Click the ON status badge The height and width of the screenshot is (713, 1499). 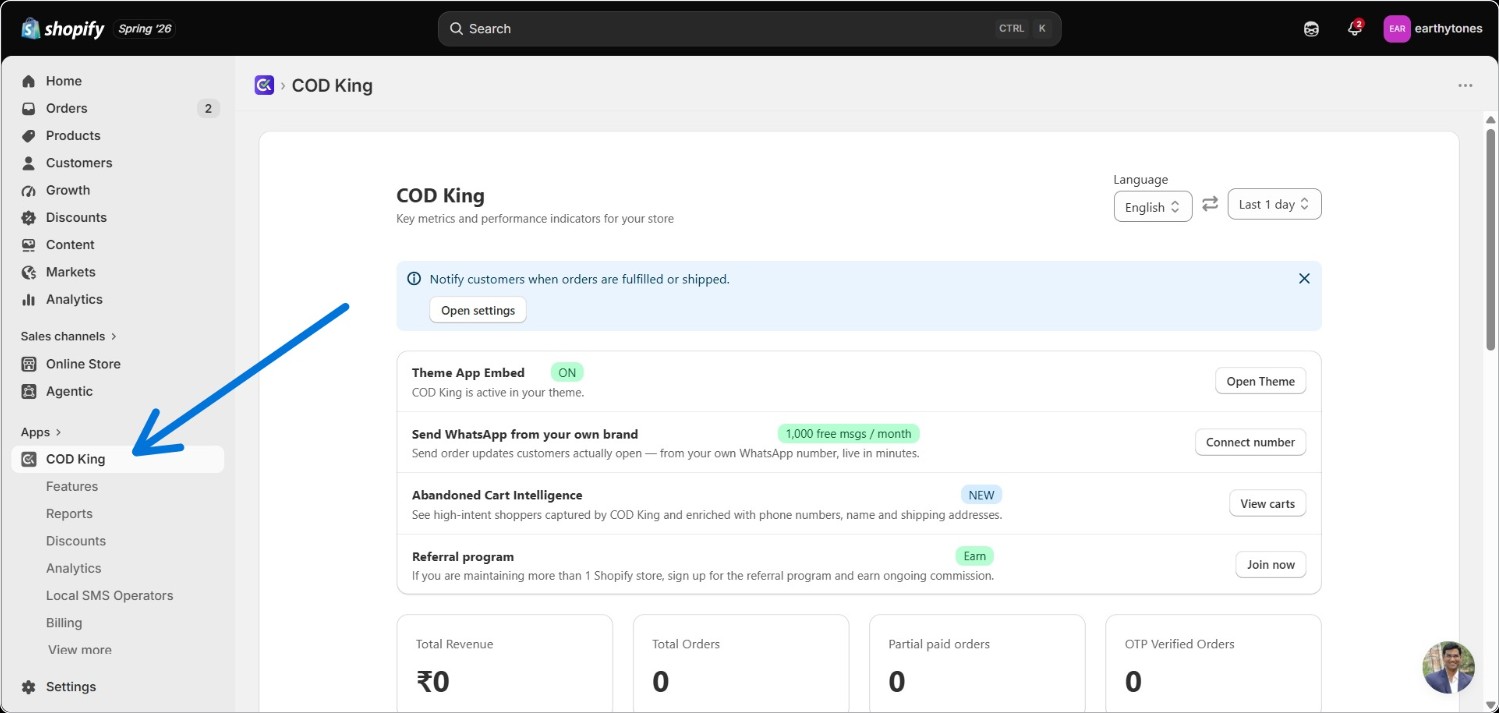tap(567, 372)
